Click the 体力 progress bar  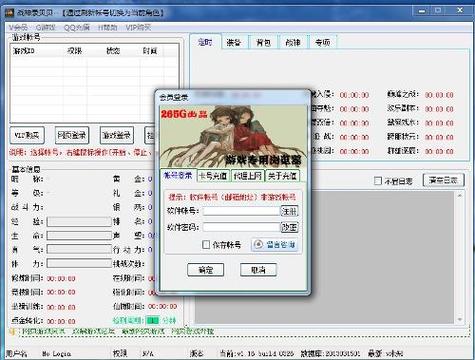click(x=79, y=264)
